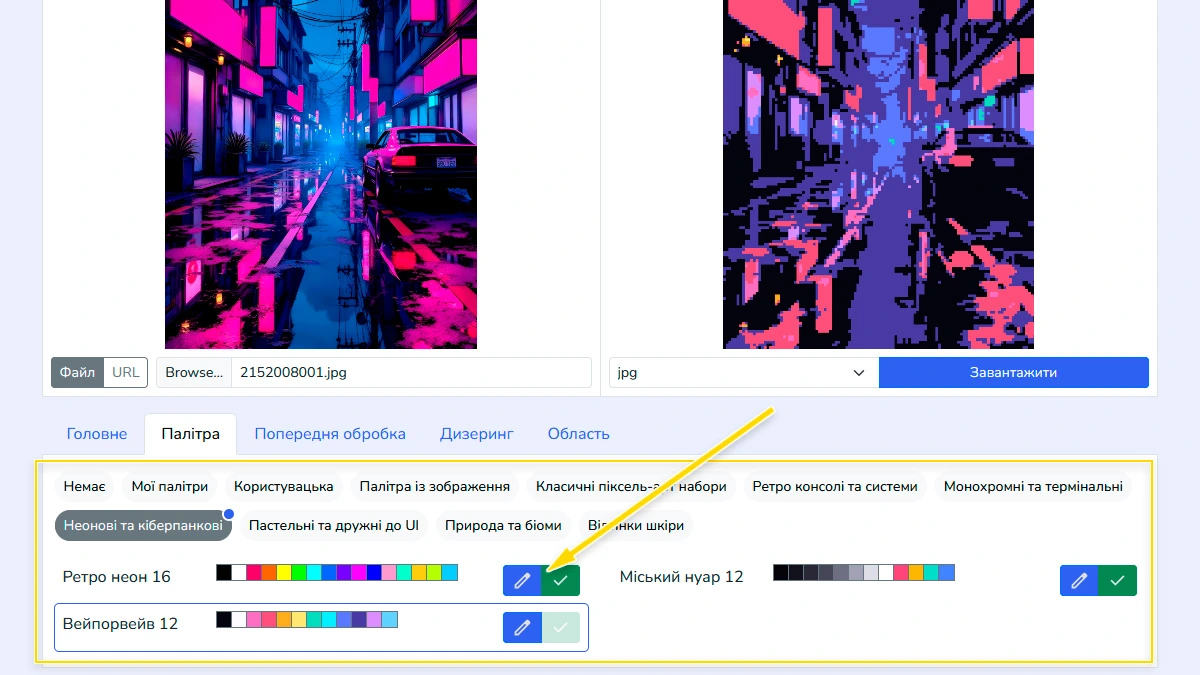Select Ретро консолі та системи category
The image size is (1200, 675).
834,487
